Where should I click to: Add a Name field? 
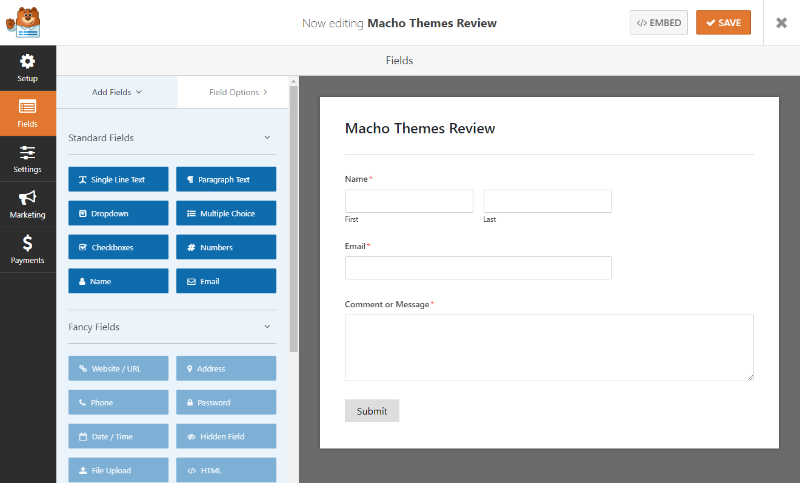click(x=118, y=281)
